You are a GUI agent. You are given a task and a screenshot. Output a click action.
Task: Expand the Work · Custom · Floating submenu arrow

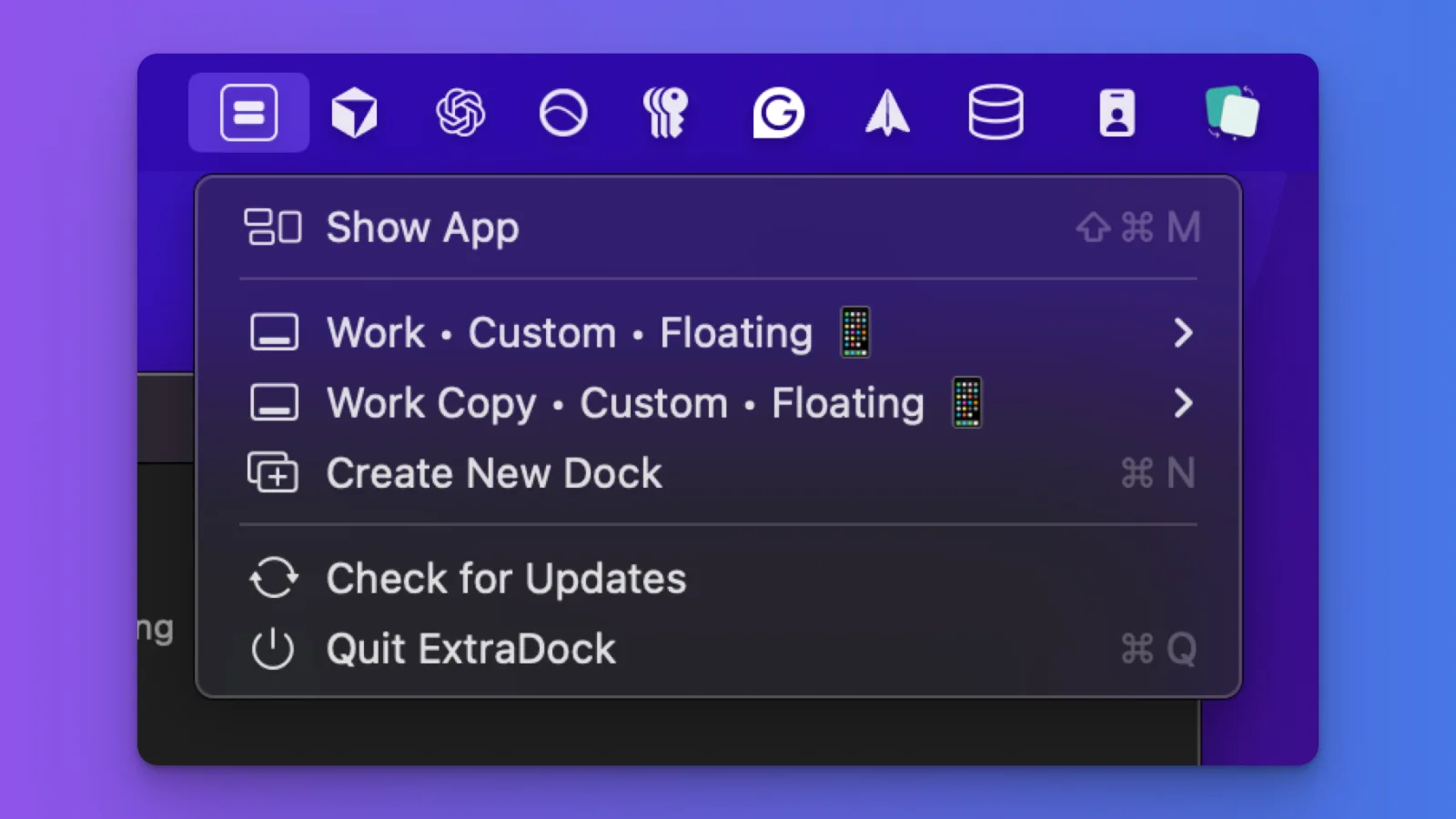[1183, 333]
